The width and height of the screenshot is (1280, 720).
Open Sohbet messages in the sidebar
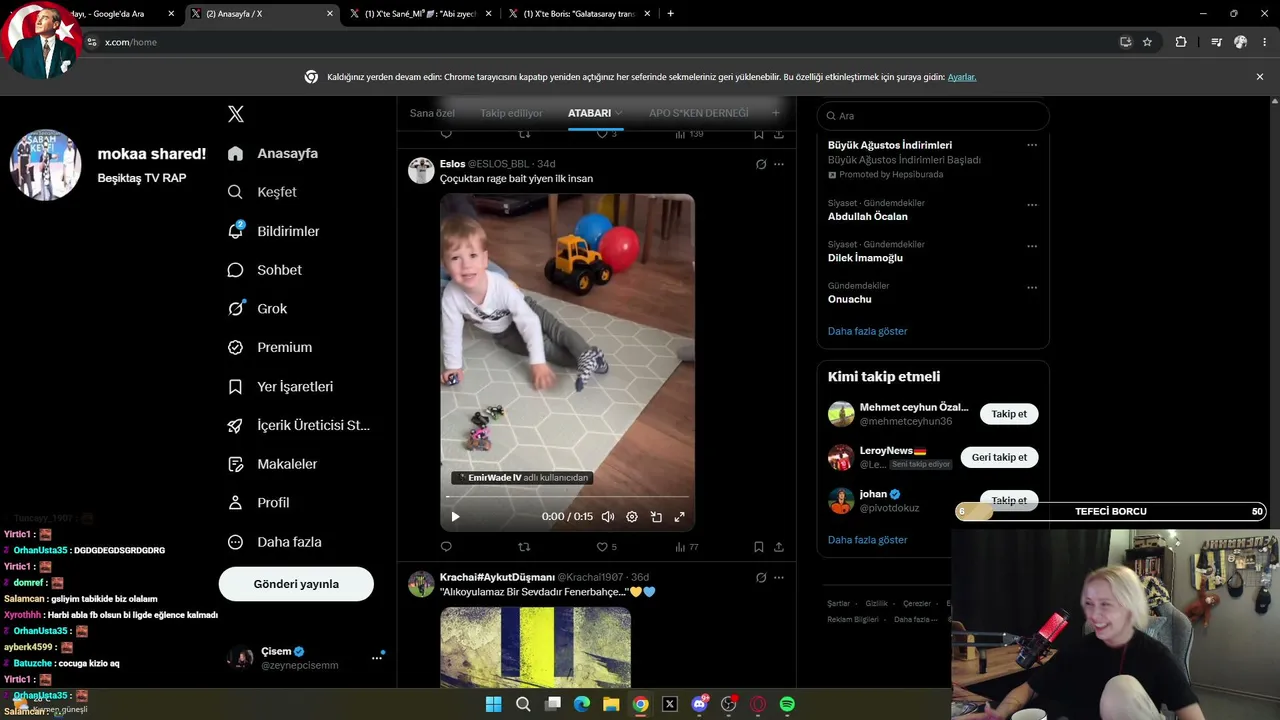pos(265,270)
